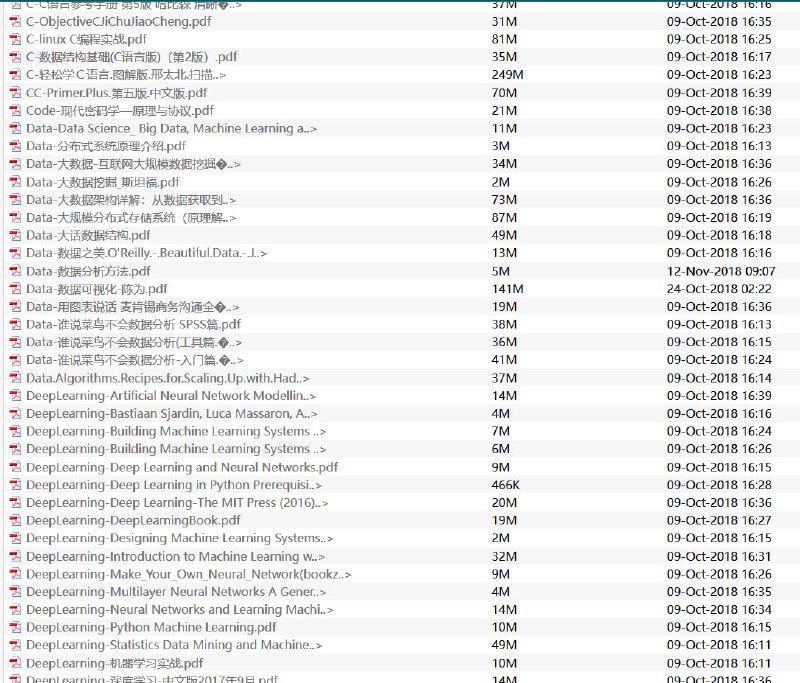Click the PDF icon for Code-现代密码学—原理与协议.pdf
Image resolution: width=800 pixels, height=683 pixels.
point(17,110)
